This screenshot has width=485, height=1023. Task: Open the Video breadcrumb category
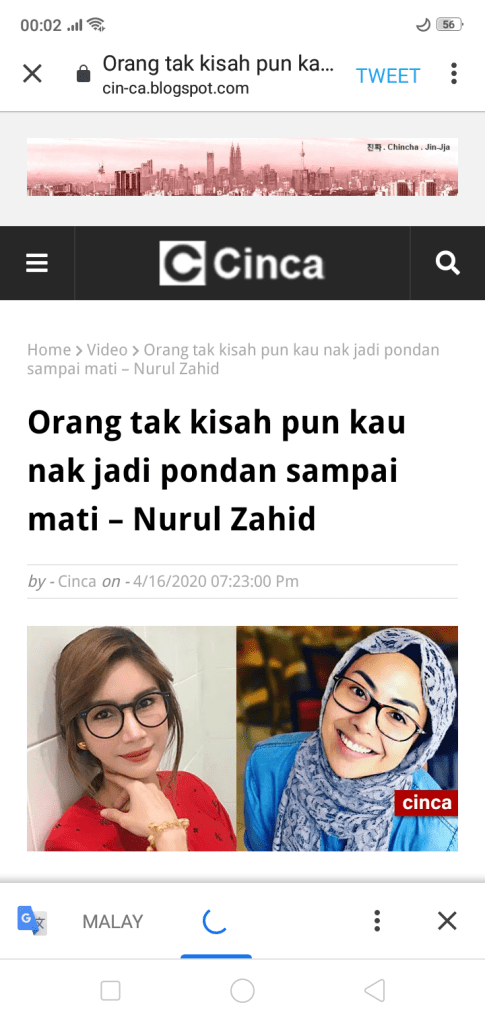107,350
